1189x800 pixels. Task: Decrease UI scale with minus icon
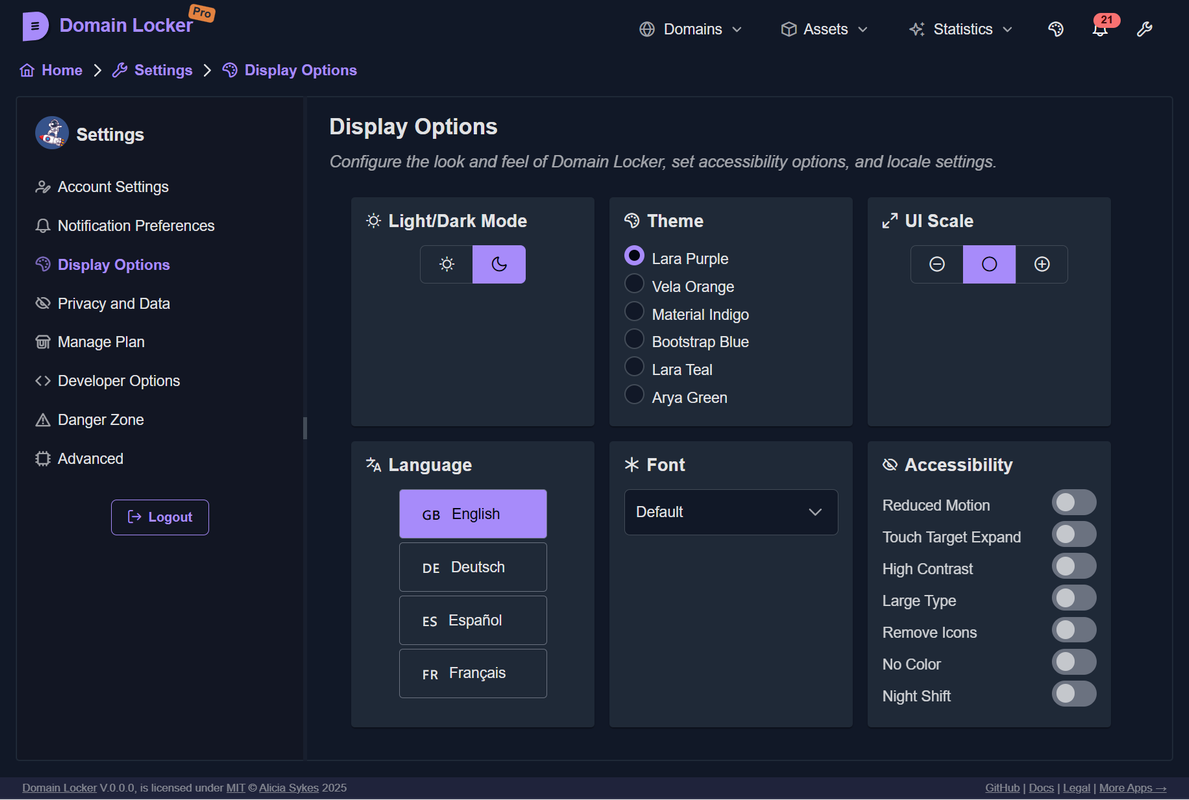tap(936, 264)
